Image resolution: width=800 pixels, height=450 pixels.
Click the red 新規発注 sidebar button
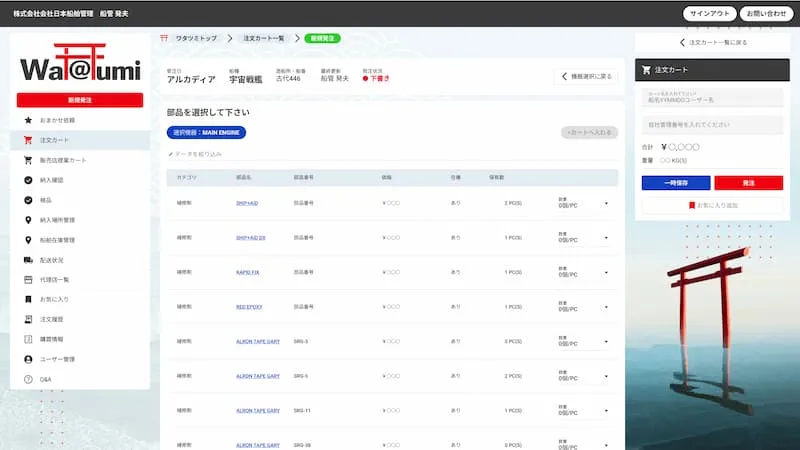click(x=80, y=100)
